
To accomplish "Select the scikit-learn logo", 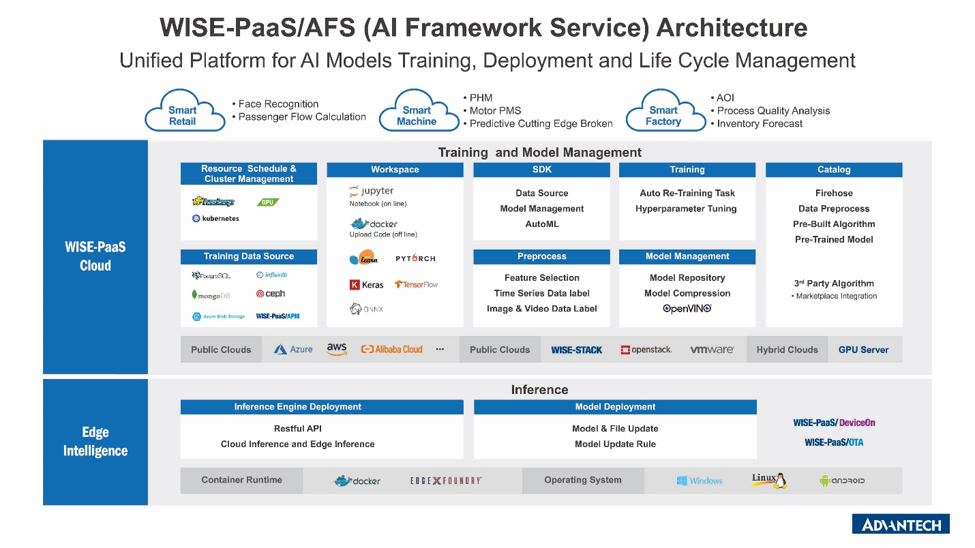I will coord(364,258).
